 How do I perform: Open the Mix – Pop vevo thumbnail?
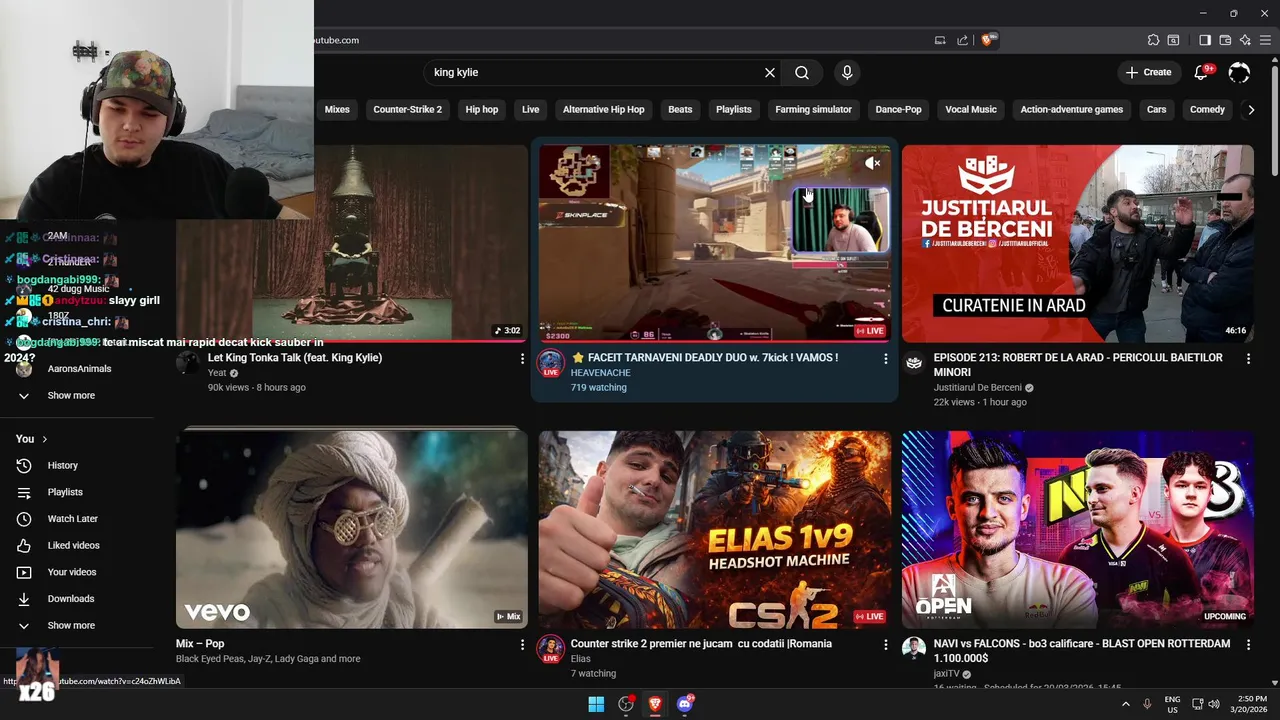(352, 530)
